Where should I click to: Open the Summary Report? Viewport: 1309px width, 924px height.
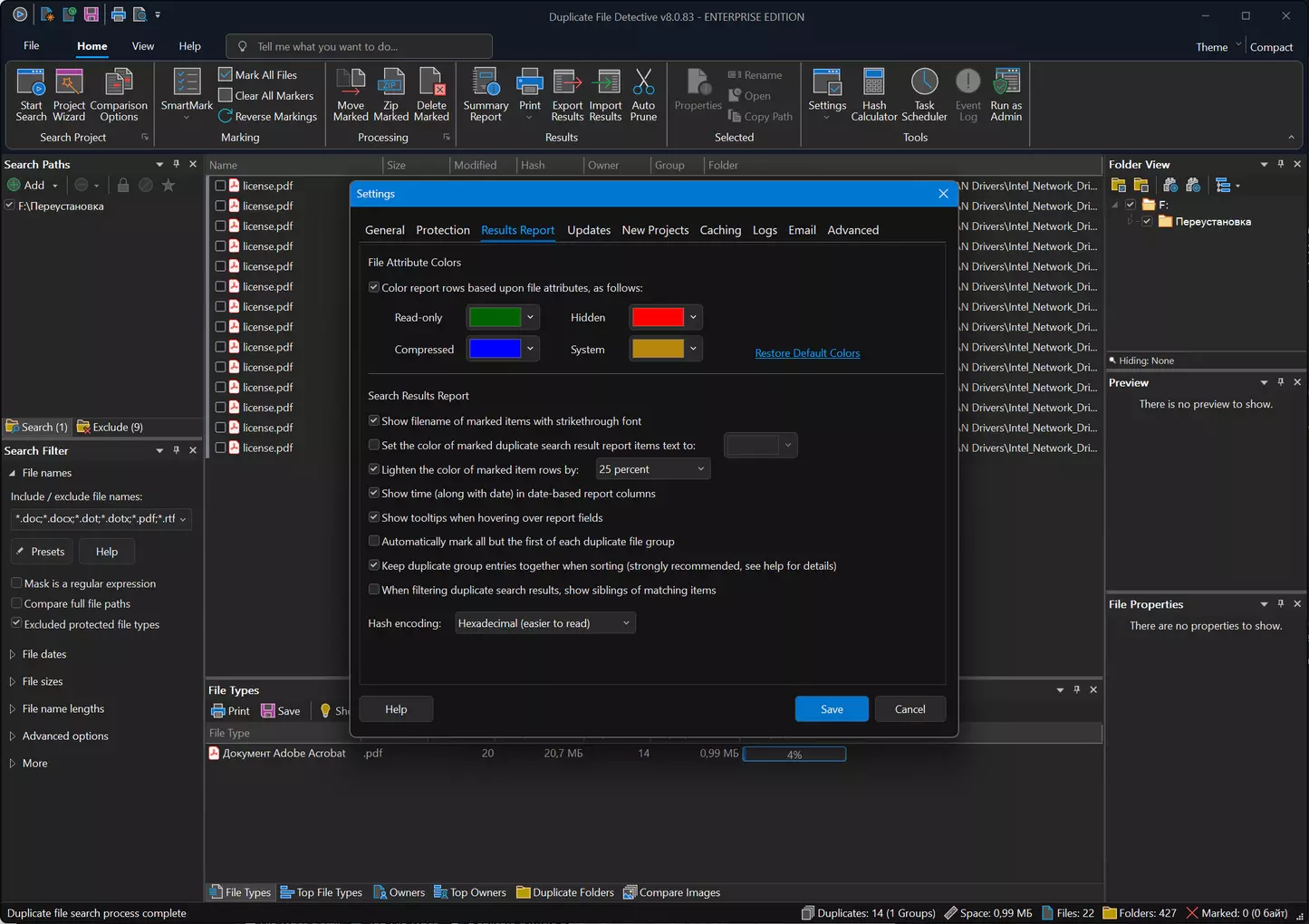point(486,94)
